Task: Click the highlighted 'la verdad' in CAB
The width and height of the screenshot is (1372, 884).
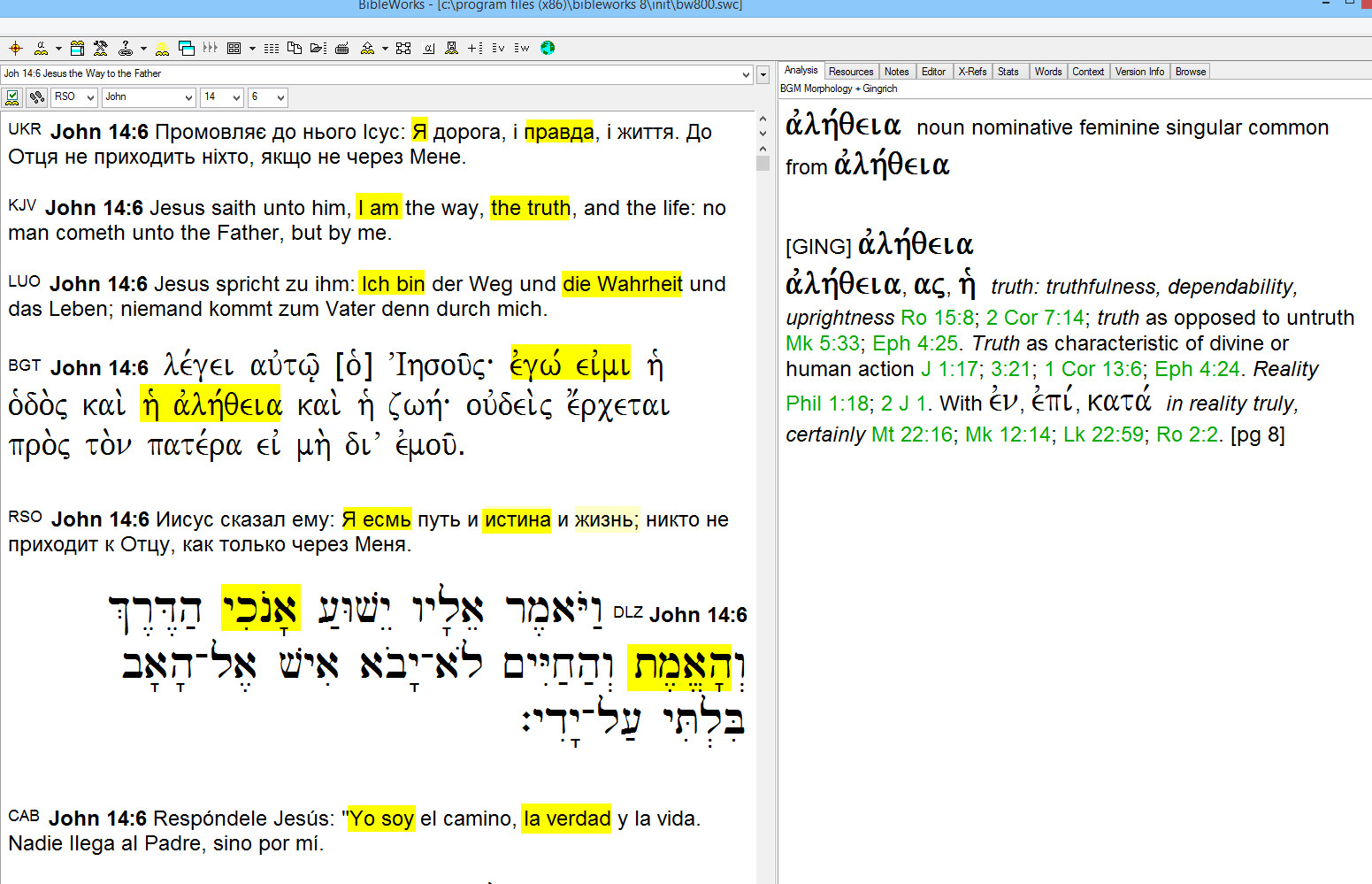Action: [567, 819]
